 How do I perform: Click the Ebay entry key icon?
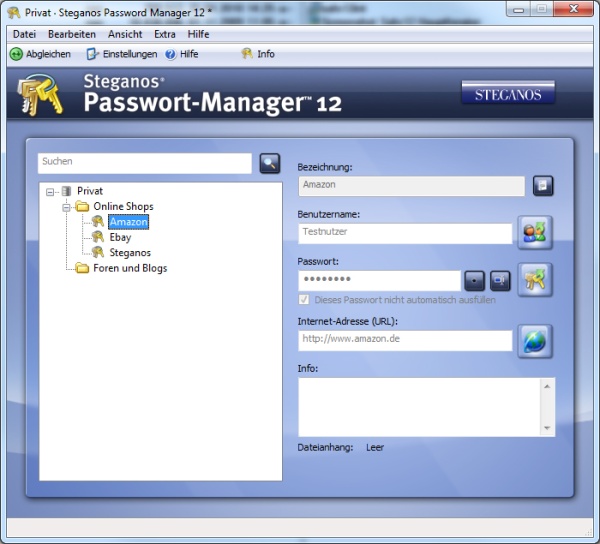(98, 237)
